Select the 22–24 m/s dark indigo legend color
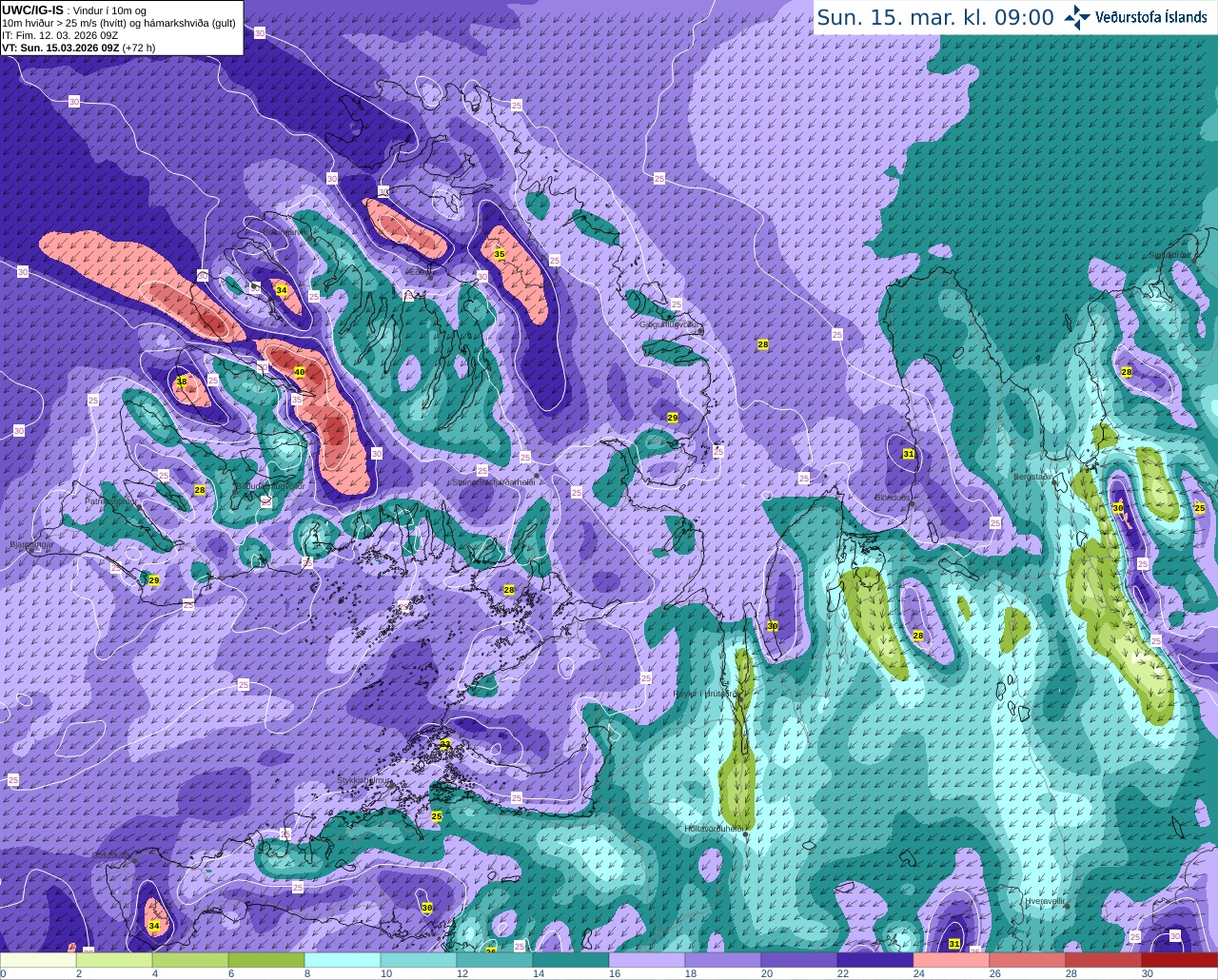 tap(875, 960)
